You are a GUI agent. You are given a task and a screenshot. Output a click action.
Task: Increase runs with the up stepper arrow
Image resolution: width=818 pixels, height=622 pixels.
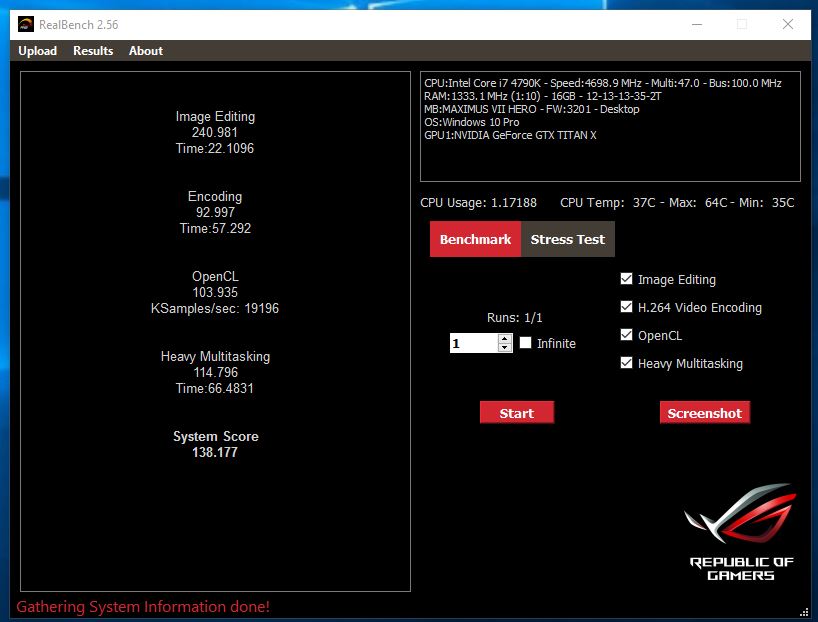[504, 339]
